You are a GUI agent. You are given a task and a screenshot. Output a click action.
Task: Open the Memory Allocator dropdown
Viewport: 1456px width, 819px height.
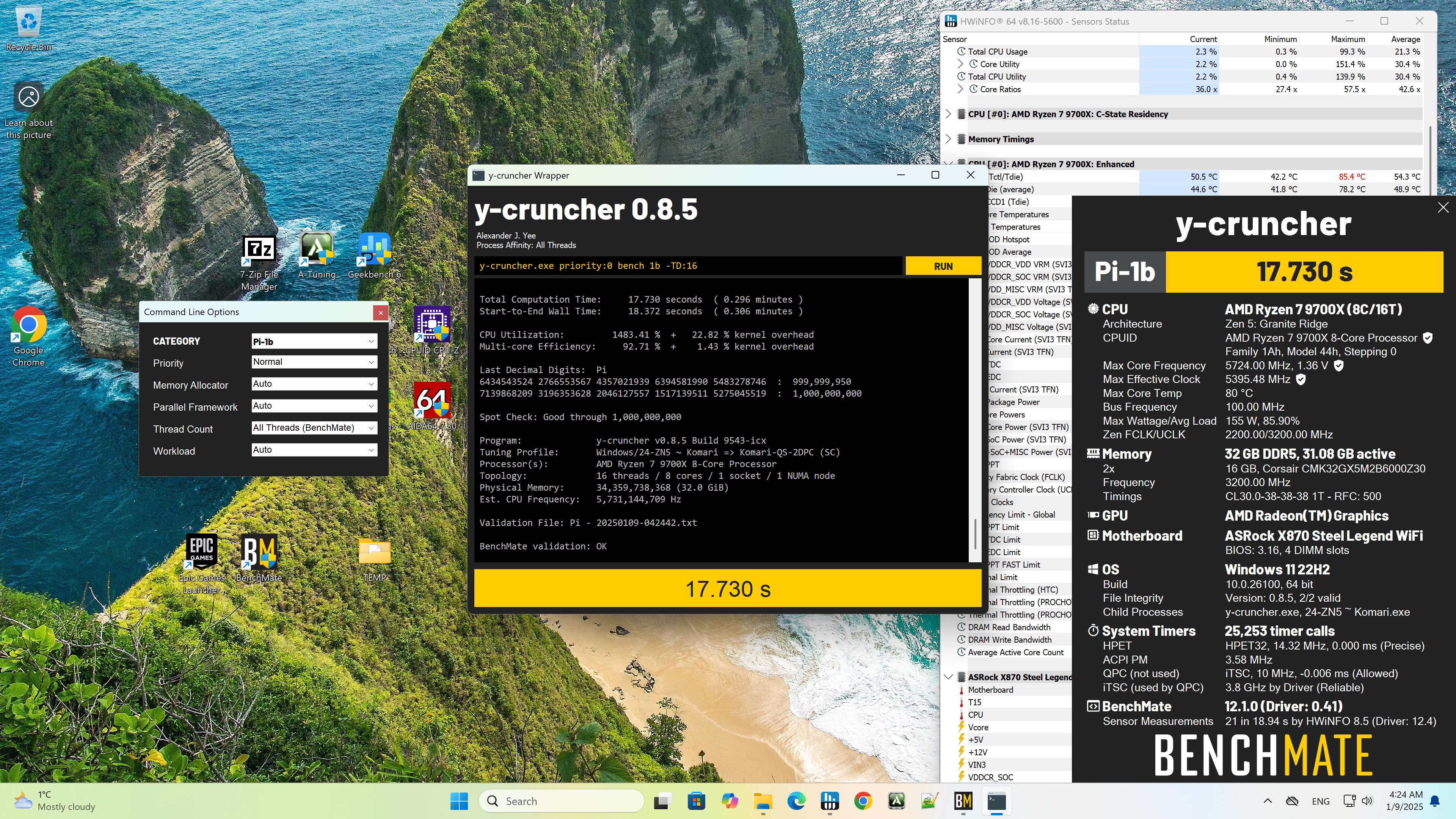coord(314,384)
